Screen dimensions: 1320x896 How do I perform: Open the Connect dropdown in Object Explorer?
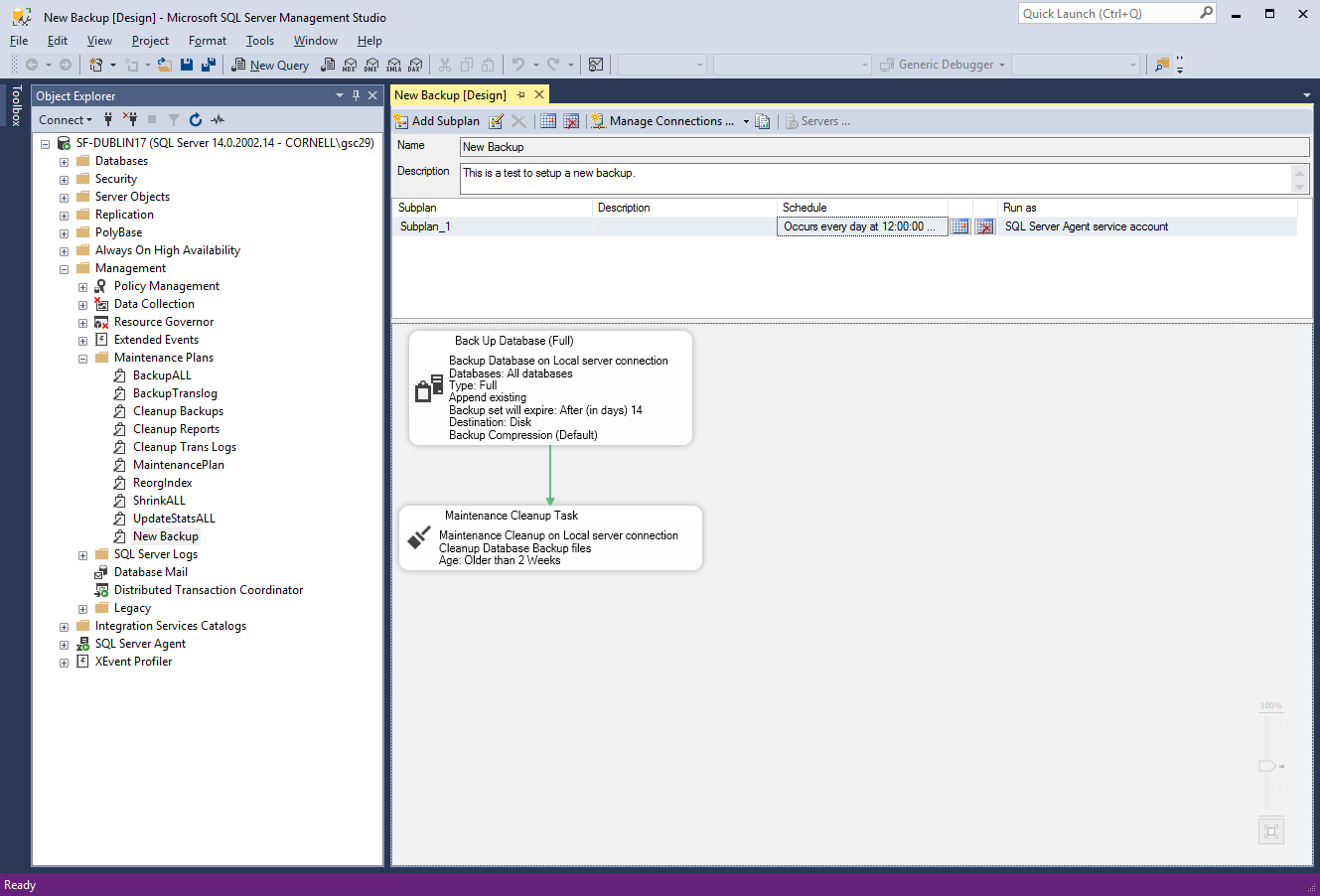pos(66,120)
